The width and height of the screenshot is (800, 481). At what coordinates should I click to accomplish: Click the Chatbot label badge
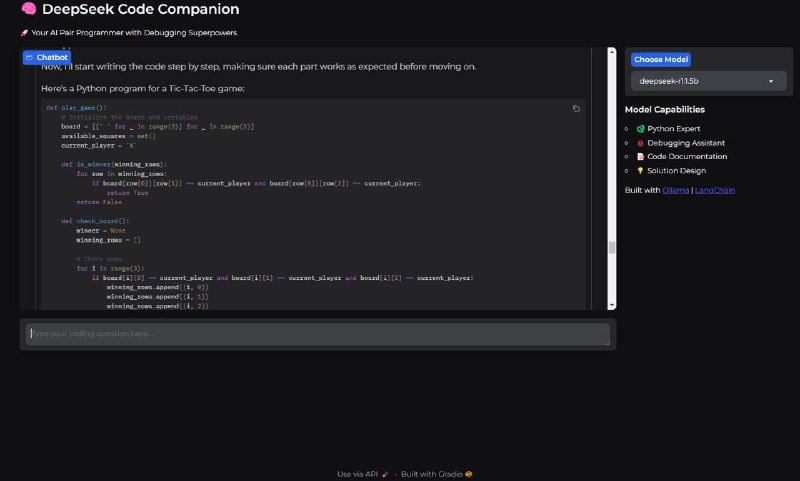[x=46, y=58]
